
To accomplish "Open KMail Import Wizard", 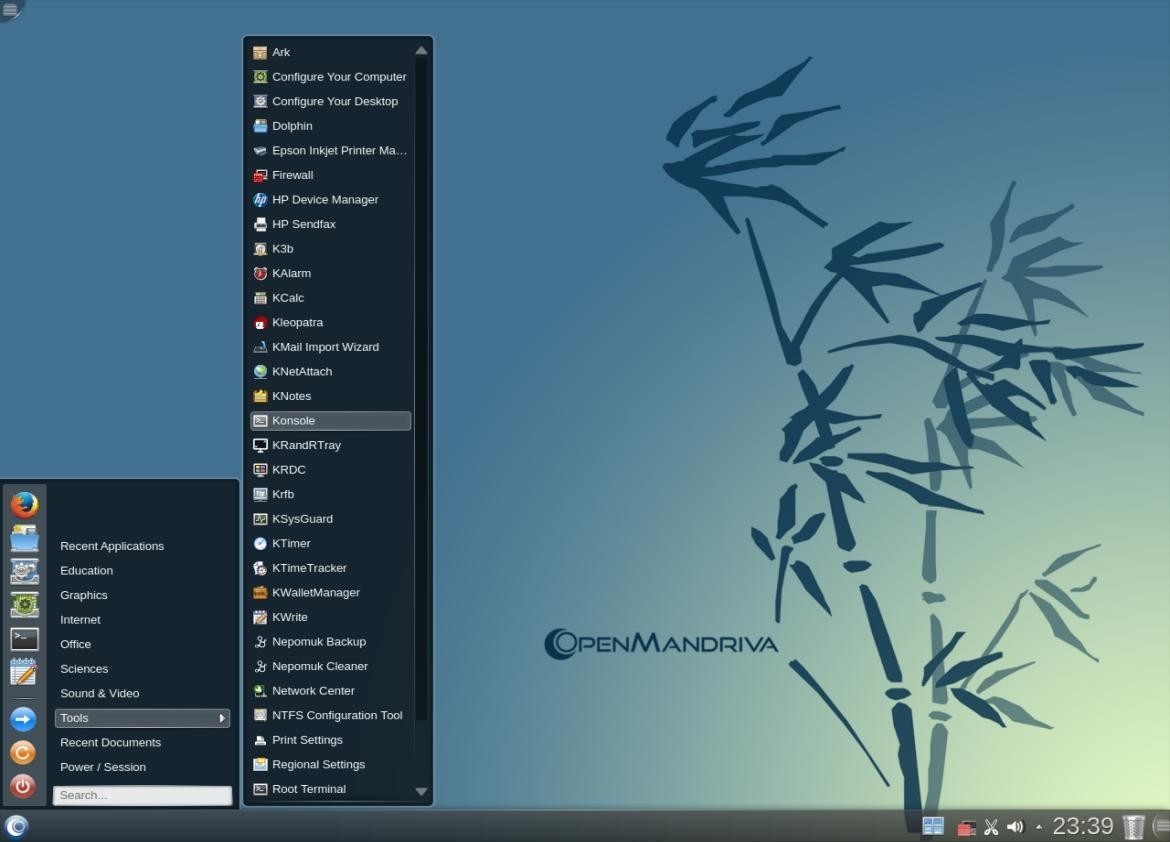I will pos(331,347).
